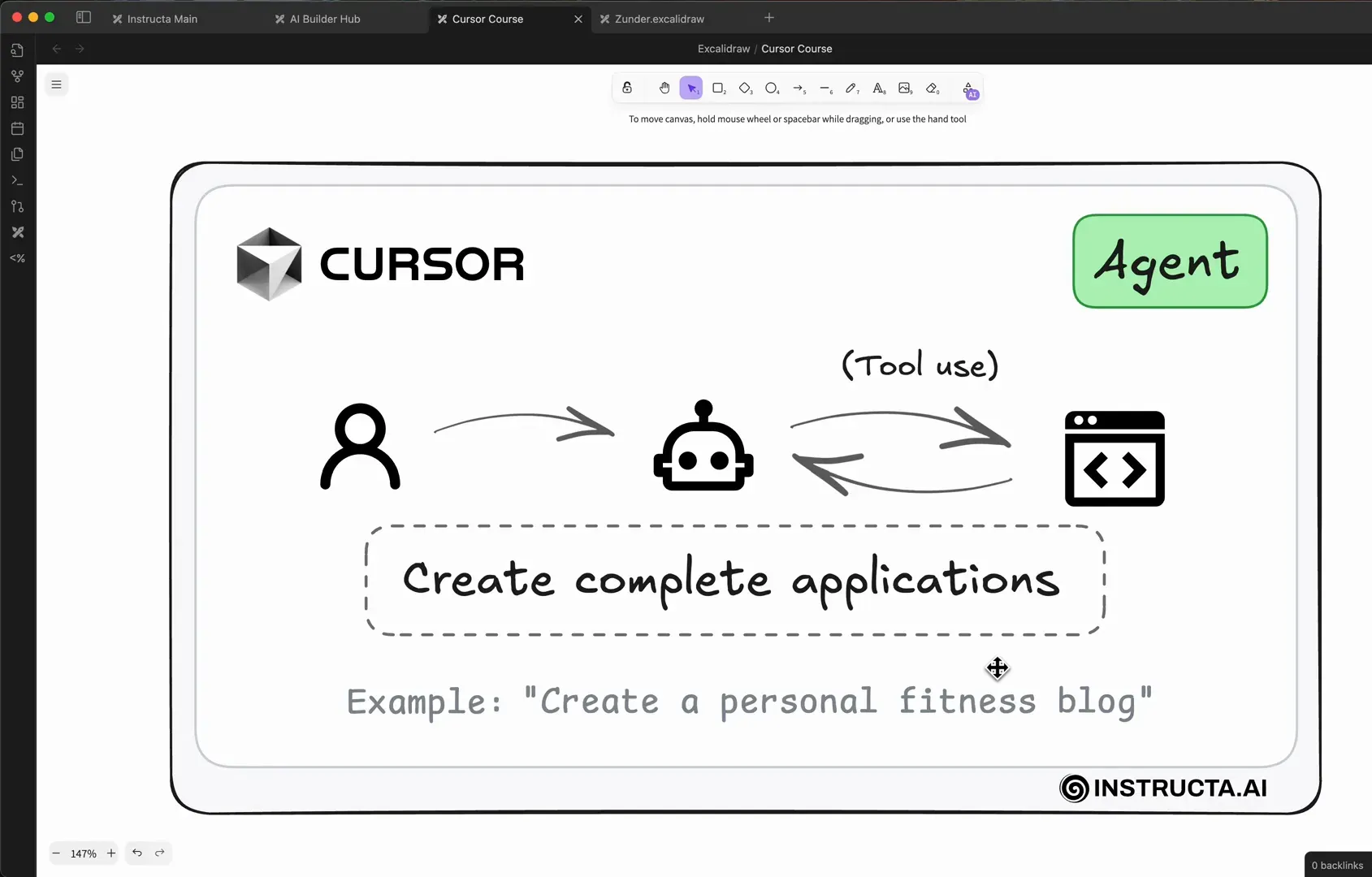The image size is (1372, 877).
Task: Click the canvas grid ribbon icon
Action: [17, 102]
